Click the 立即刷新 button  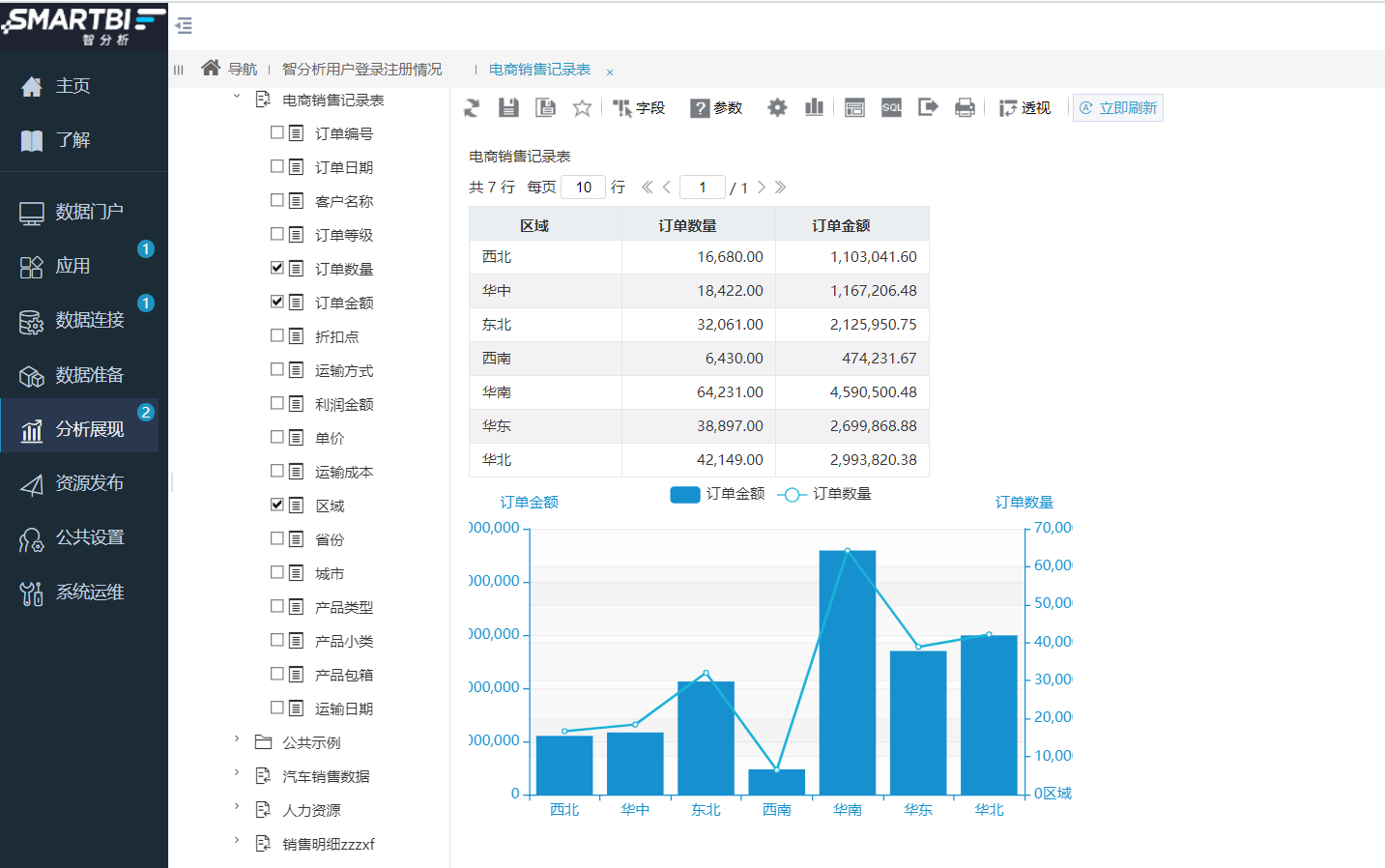click(x=1118, y=108)
